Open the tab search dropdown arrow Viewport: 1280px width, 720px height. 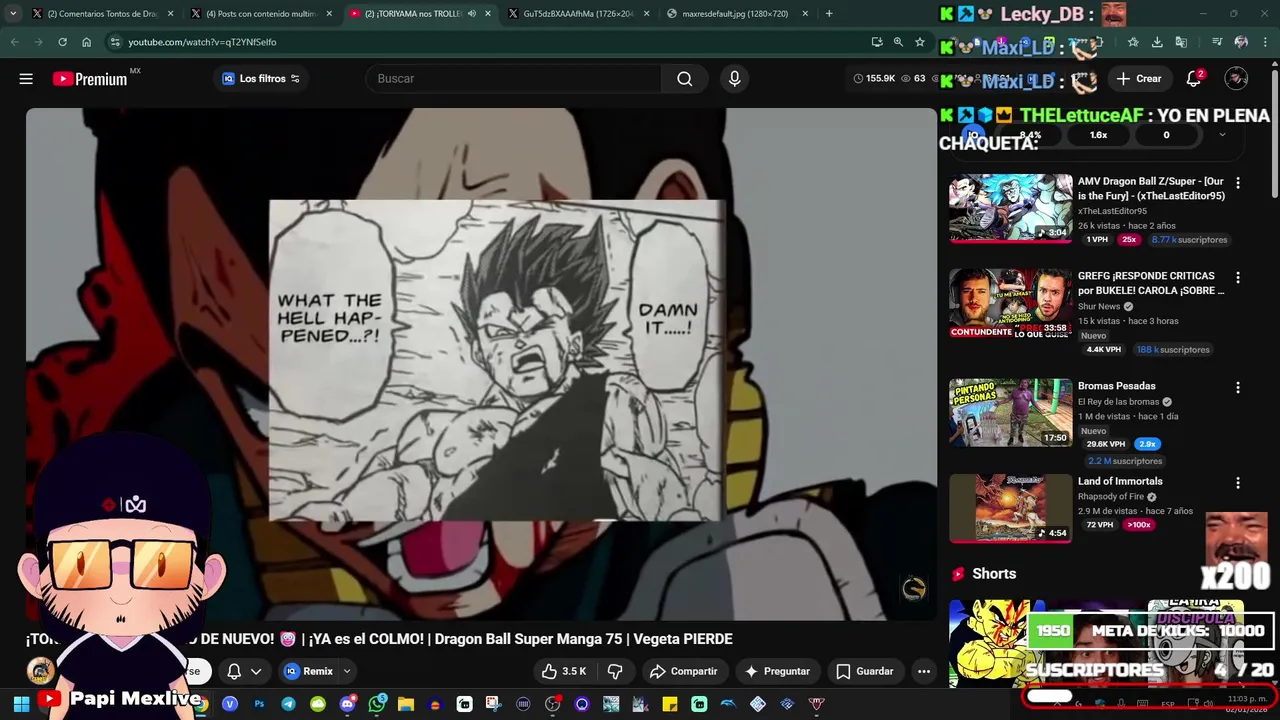(x=12, y=14)
